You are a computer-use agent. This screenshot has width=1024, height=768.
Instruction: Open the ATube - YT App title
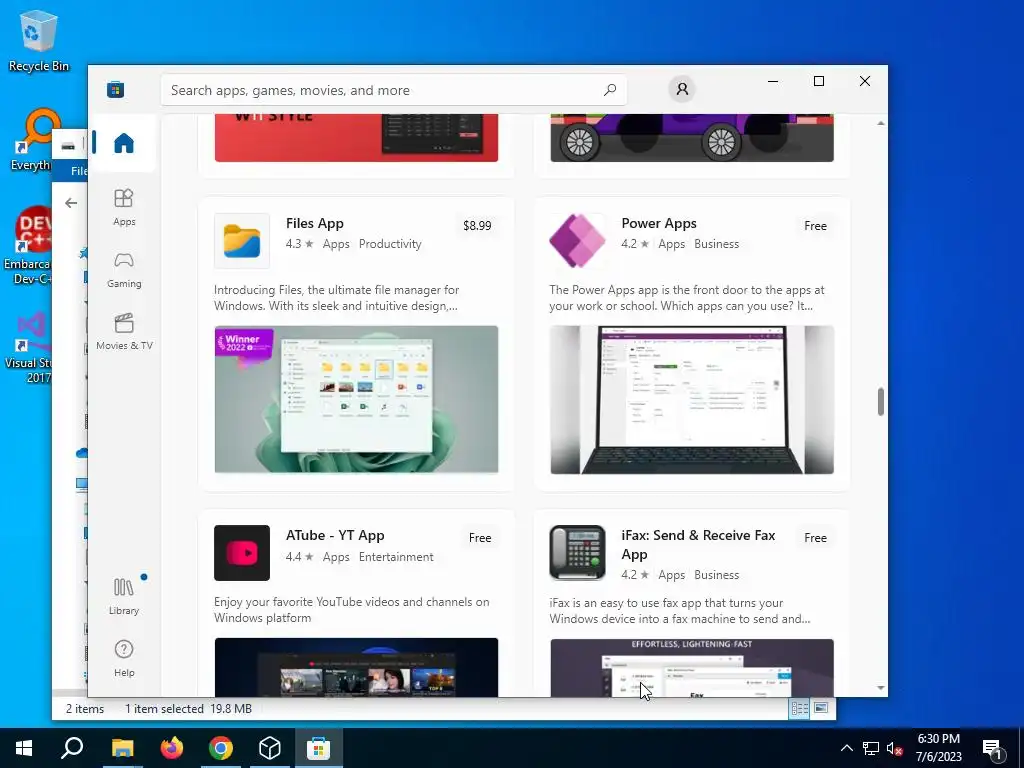[335, 536]
